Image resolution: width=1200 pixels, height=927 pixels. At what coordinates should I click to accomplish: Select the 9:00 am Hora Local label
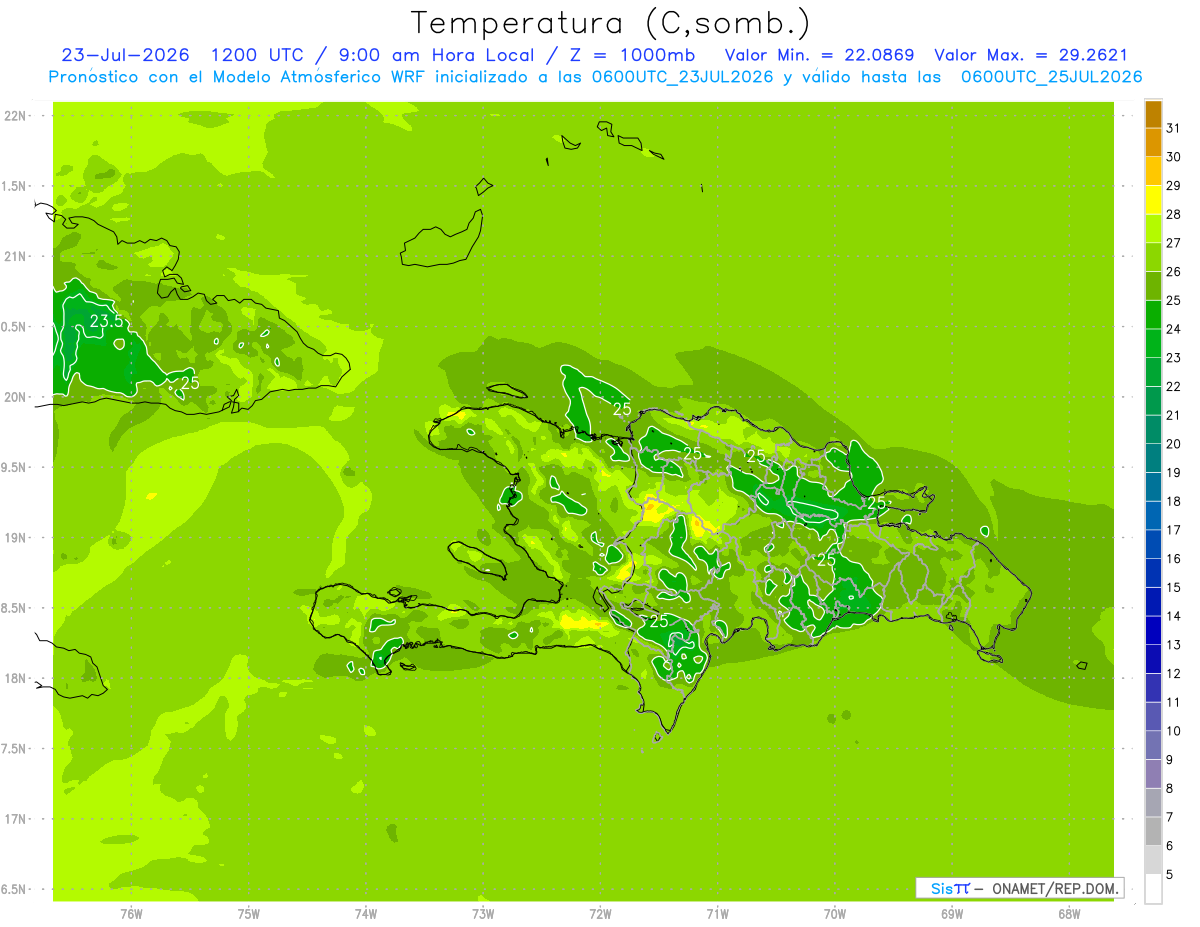coord(412,55)
